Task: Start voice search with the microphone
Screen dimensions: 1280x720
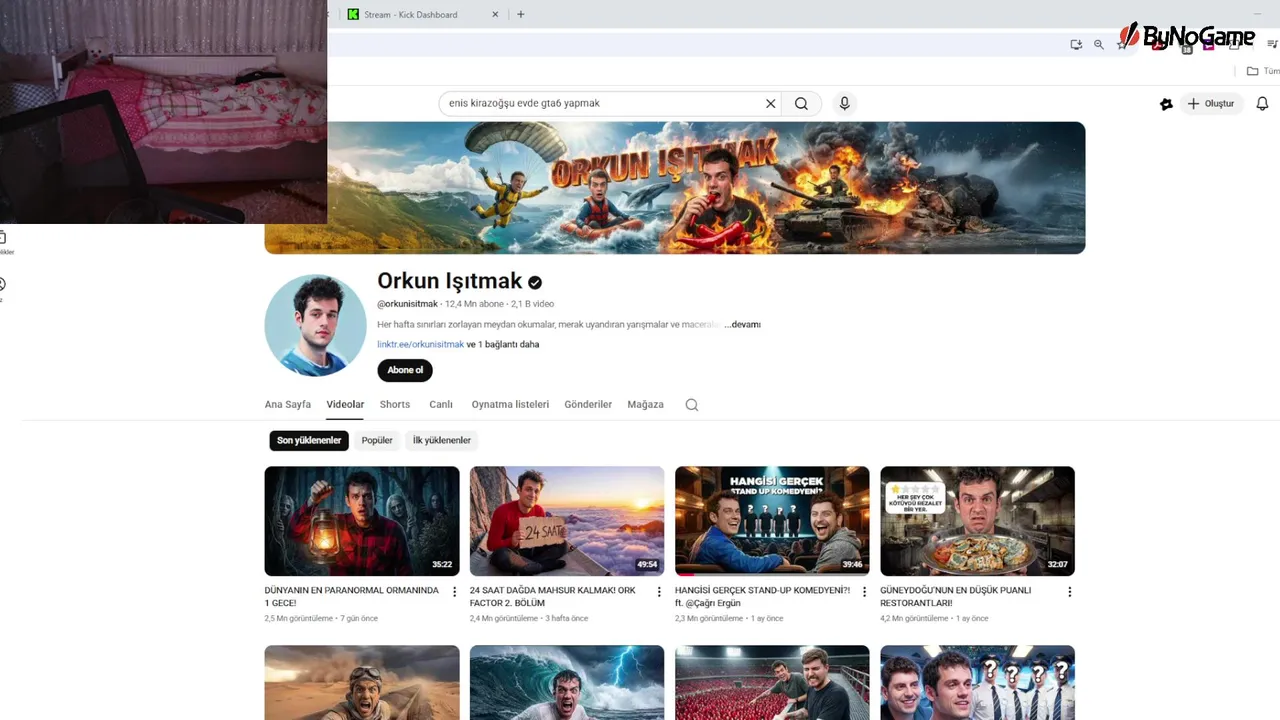Action: pos(845,103)
